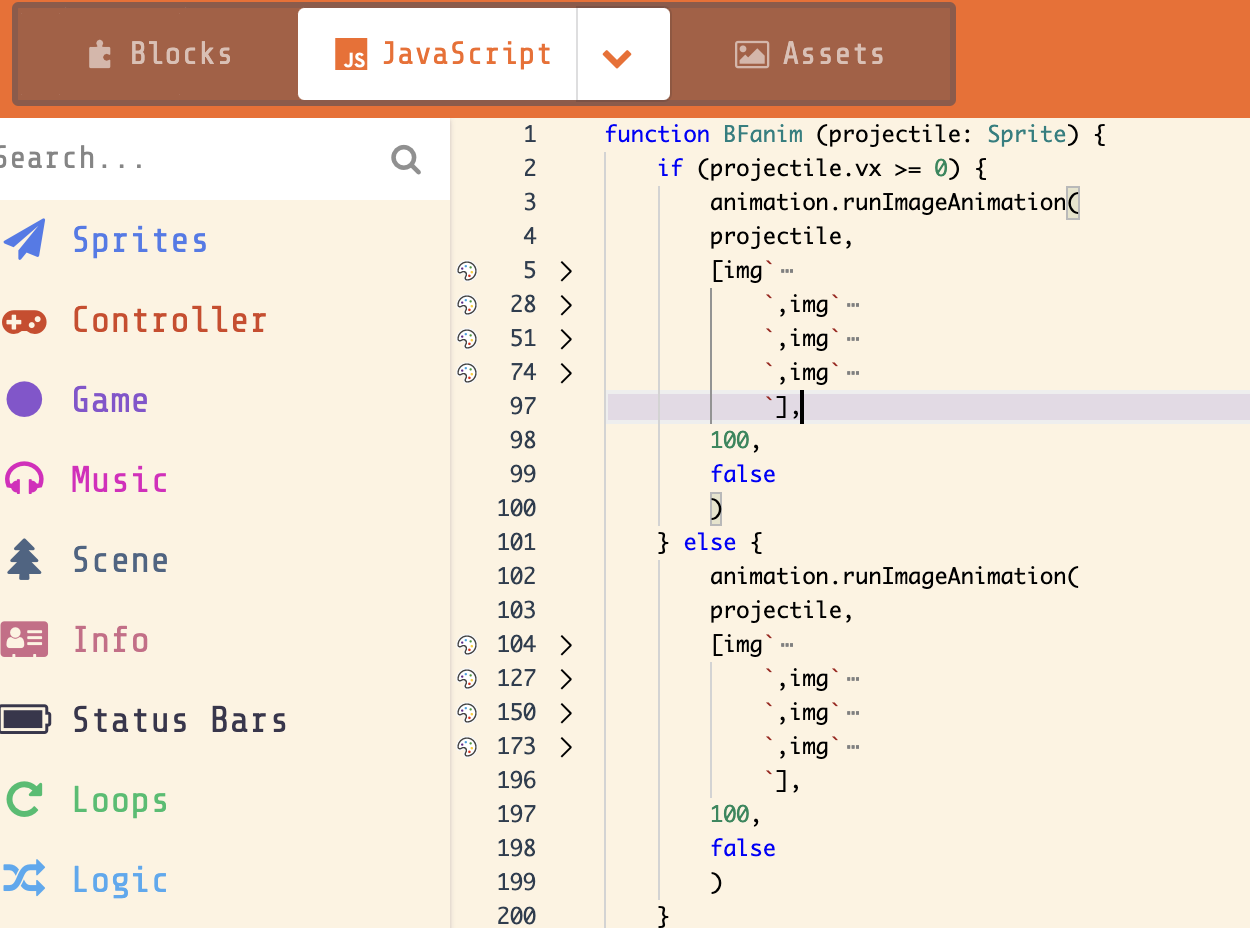The height and width of the screenshot is (928, 1250).
Task: Click the purple Game circle icon
Action: [x=25, y=400]
